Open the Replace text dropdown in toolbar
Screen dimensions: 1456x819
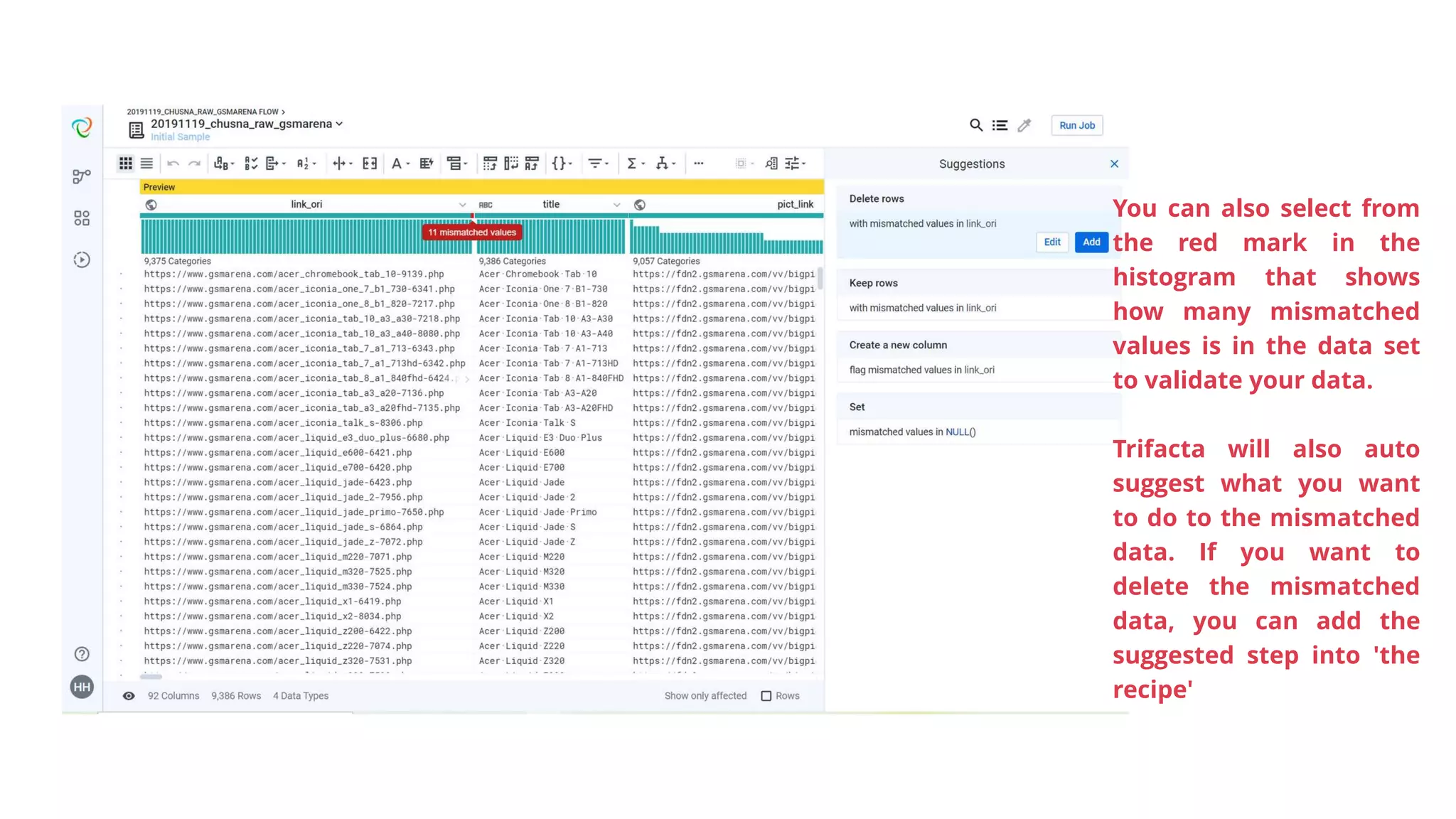point(224,164)
